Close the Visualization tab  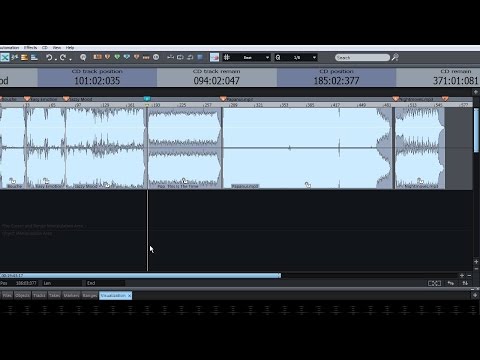click(129, 296)
